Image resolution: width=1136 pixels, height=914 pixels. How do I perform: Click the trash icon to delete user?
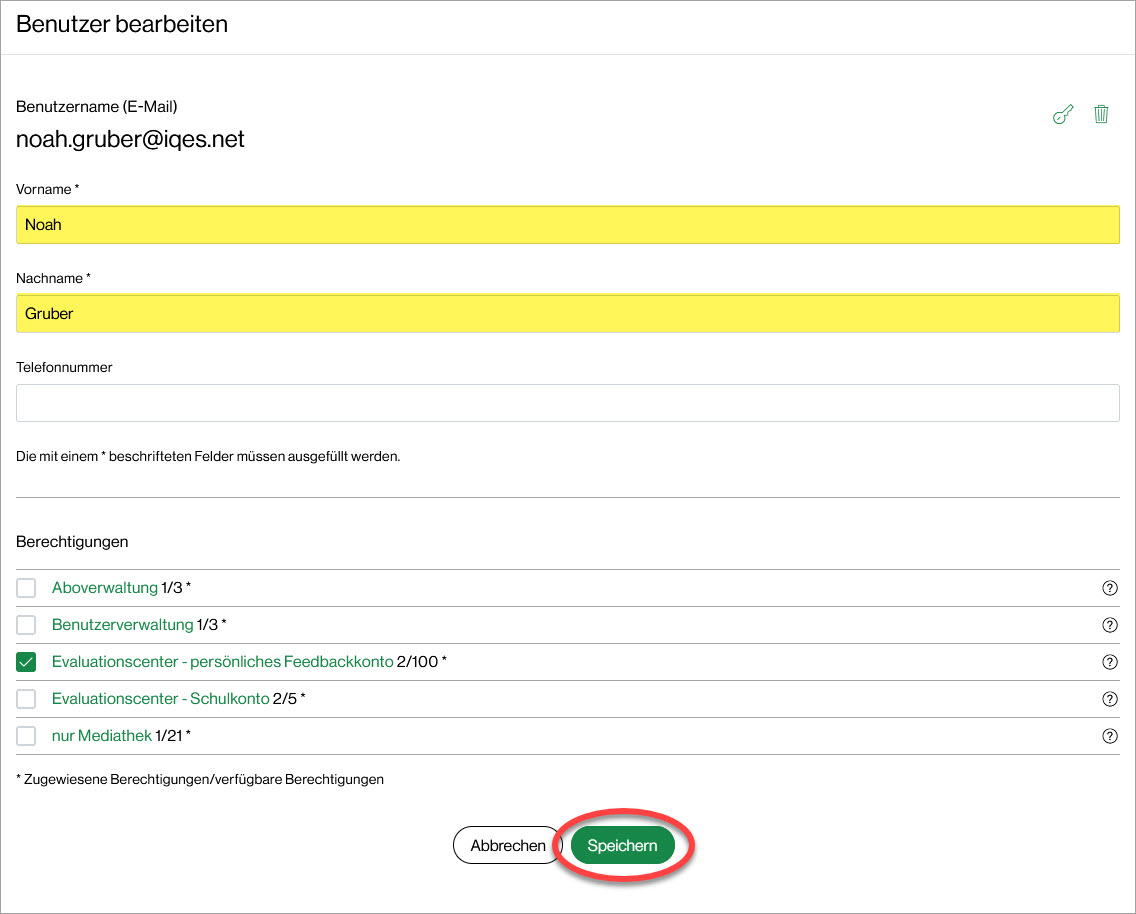tap(1101, 114)
